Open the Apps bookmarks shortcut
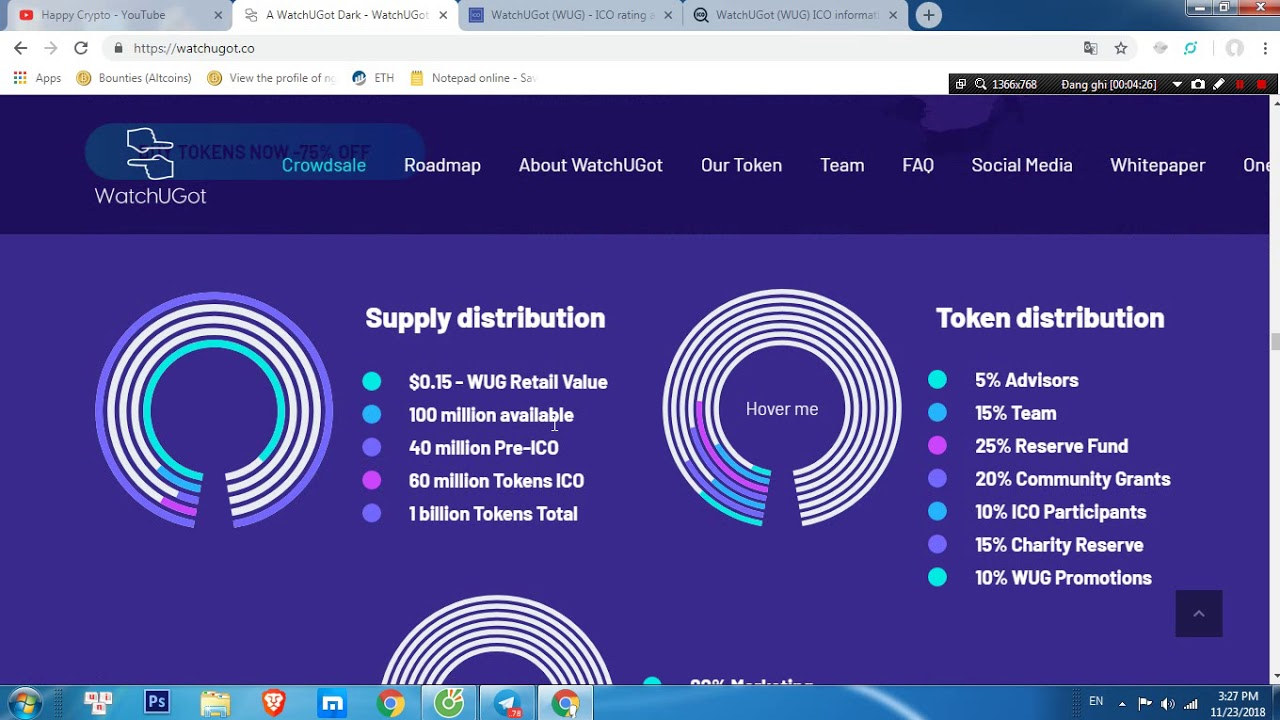 tap(37, 78)
